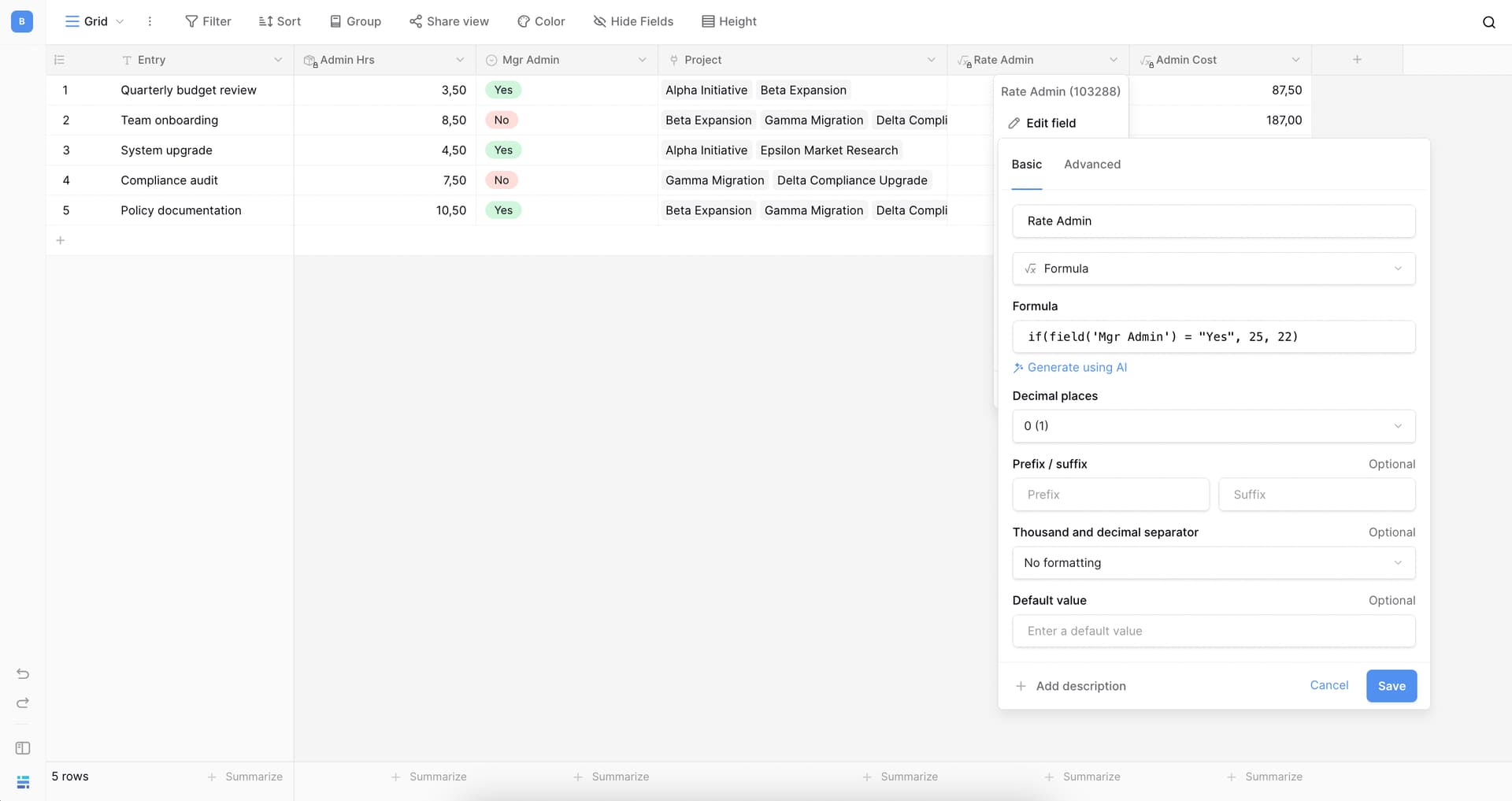Viewport: 1512px width, 801px height.
Task: Select the Basic tab
Action: point(1026,165)
